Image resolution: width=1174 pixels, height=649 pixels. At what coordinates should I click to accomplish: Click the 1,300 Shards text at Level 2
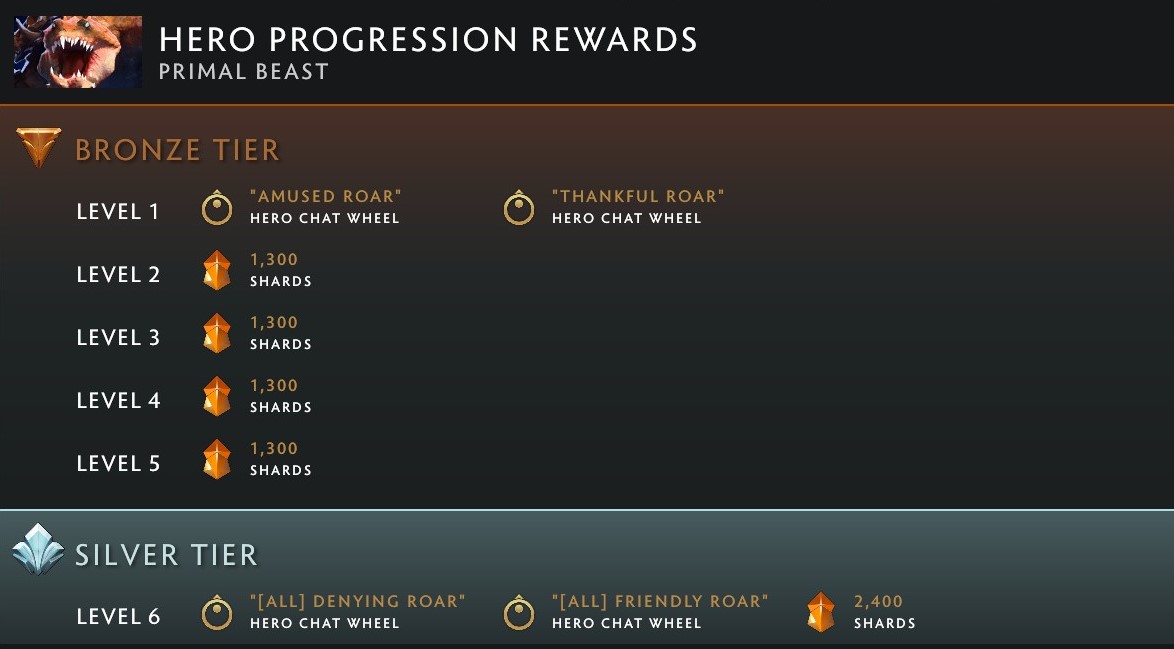point(275,269)
